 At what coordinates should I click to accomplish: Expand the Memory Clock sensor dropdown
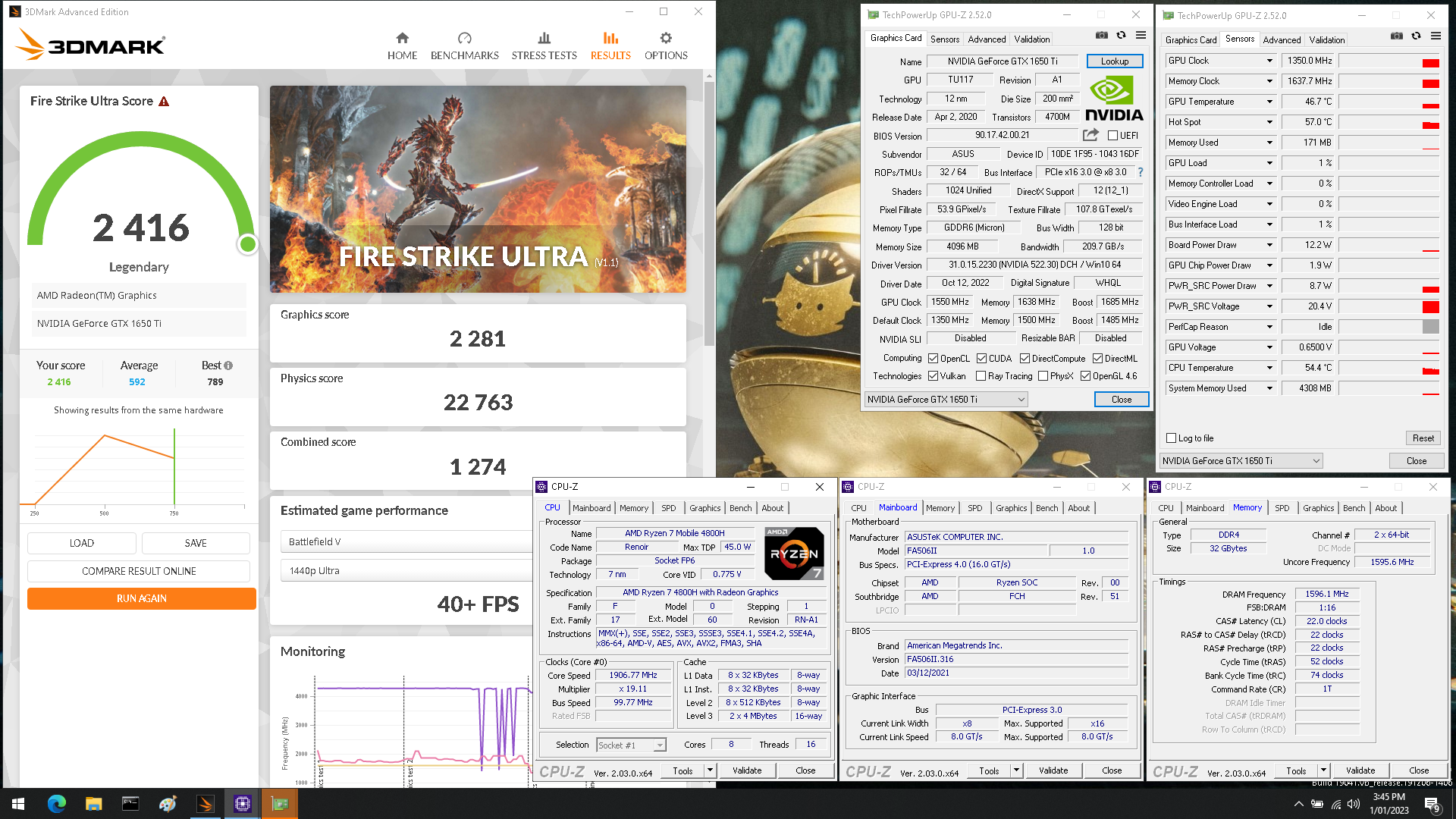1269,81
